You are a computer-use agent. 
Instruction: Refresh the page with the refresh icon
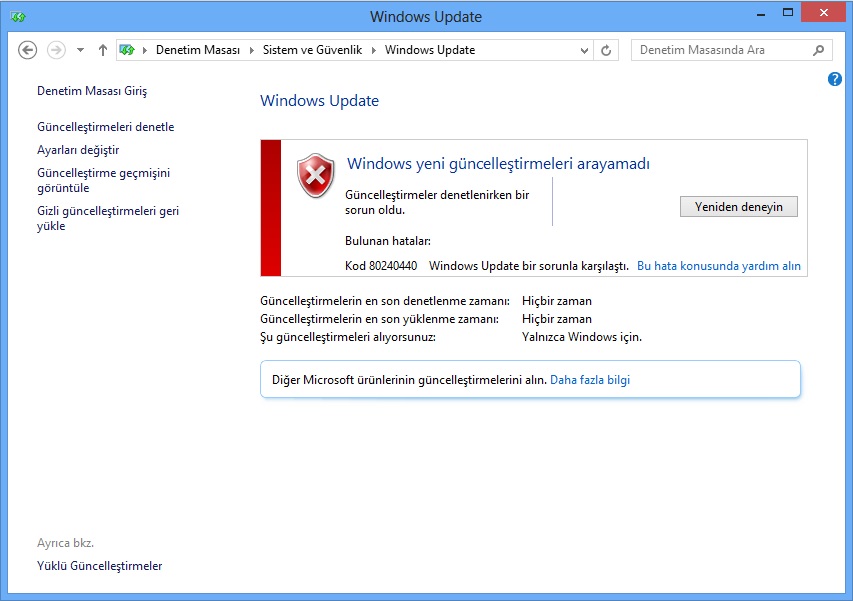606,51
